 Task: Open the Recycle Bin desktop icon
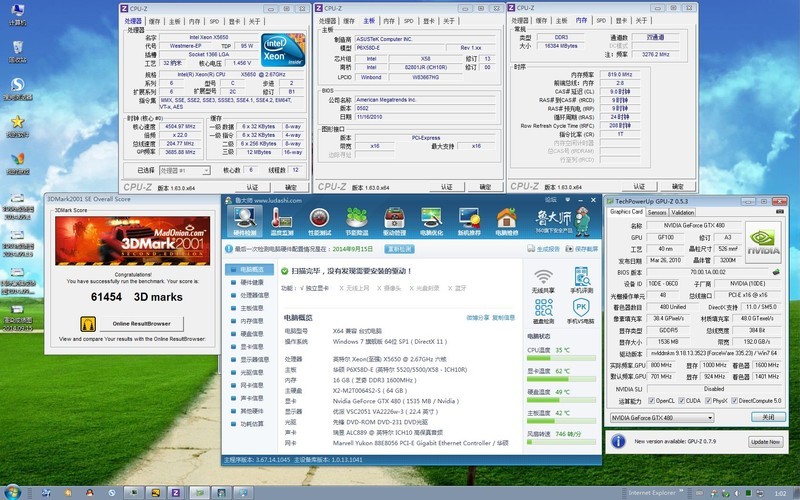[17, 52]
